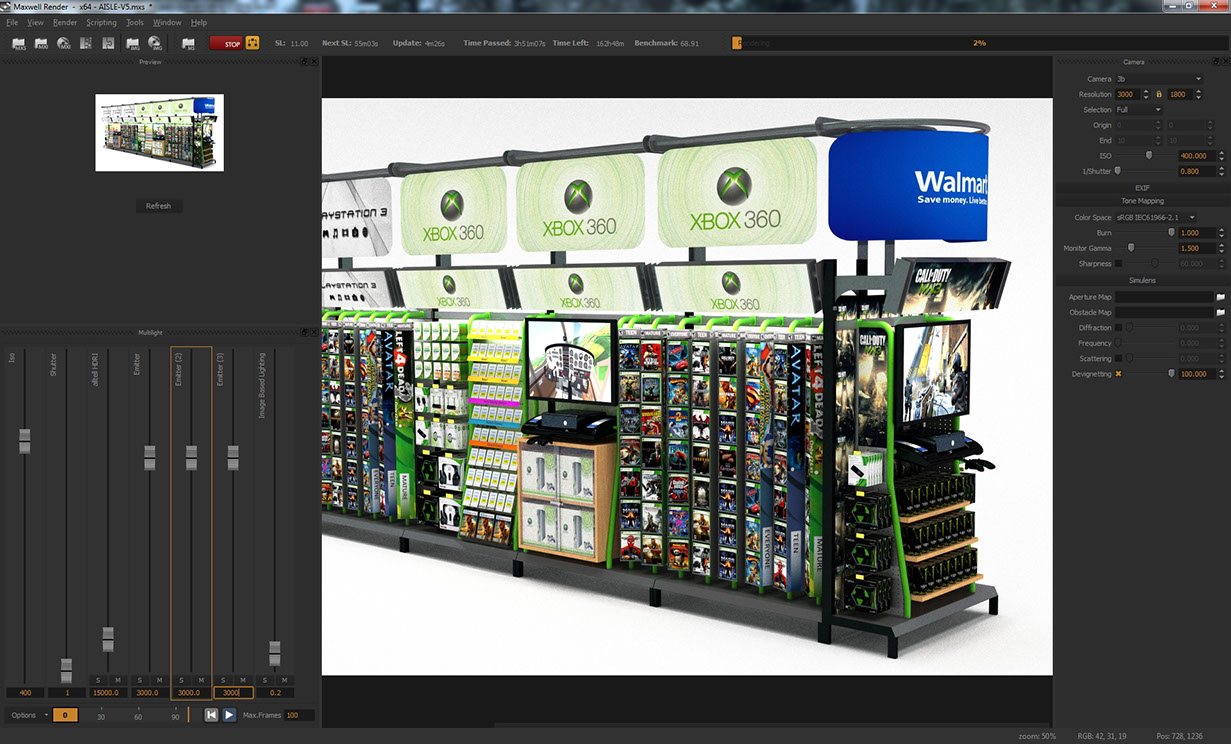Open the Render menu
Image resolution: width=1231 pixels, height=744 pixels.
65,22
